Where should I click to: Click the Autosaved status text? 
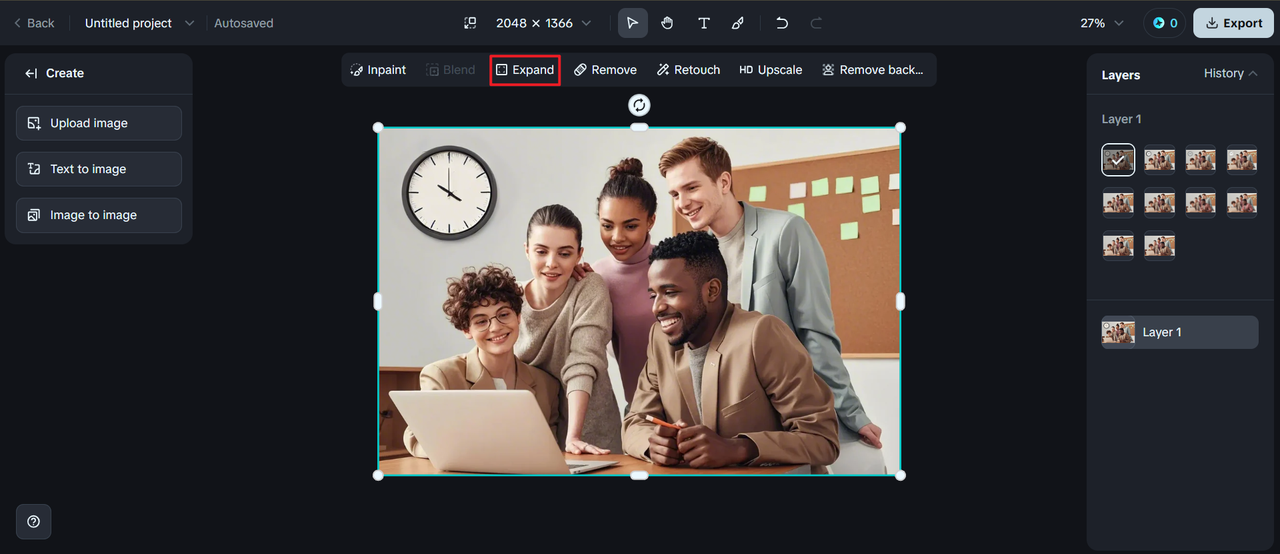click(x=244, y=23)
